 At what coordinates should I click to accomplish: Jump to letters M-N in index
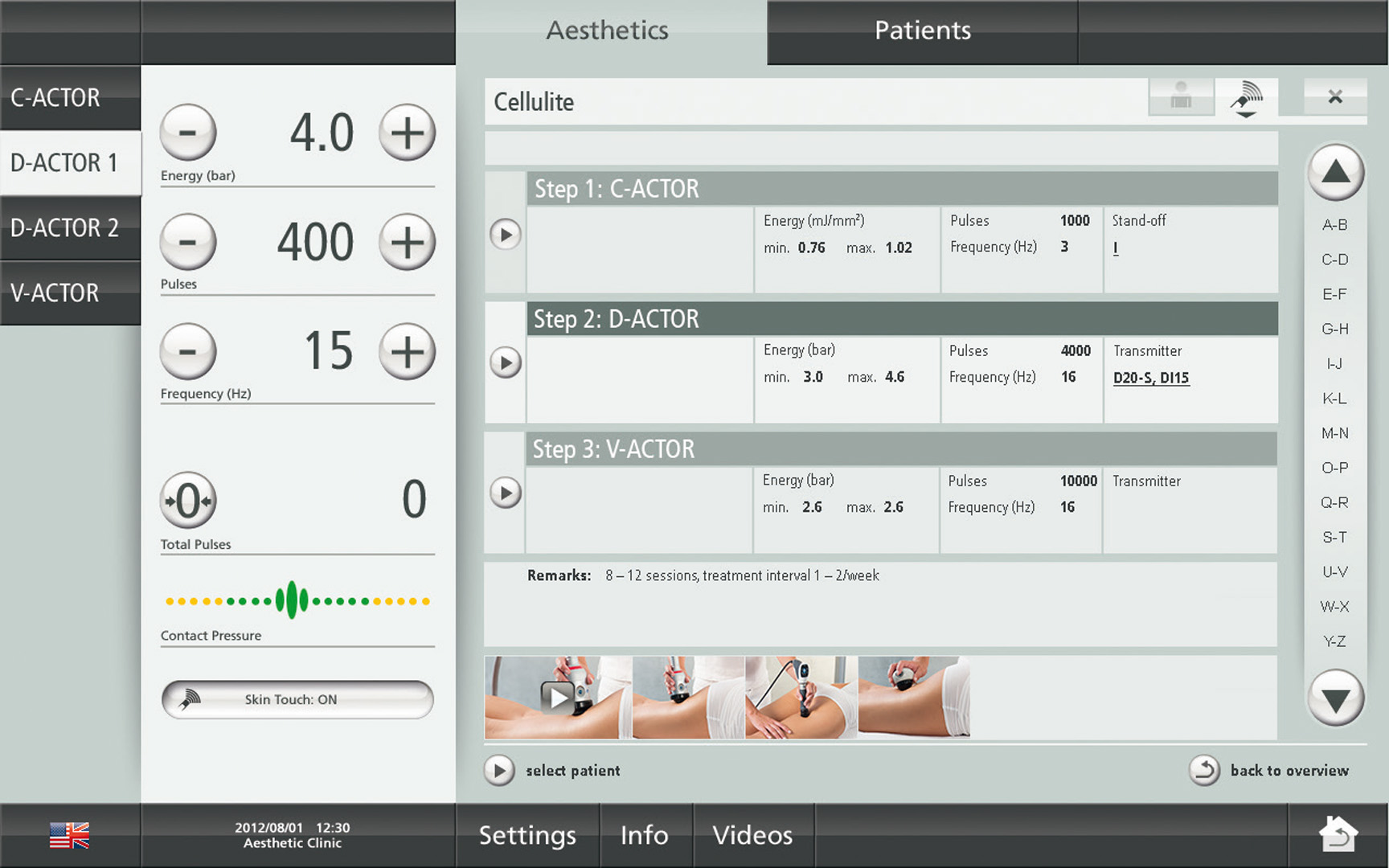1334,433
